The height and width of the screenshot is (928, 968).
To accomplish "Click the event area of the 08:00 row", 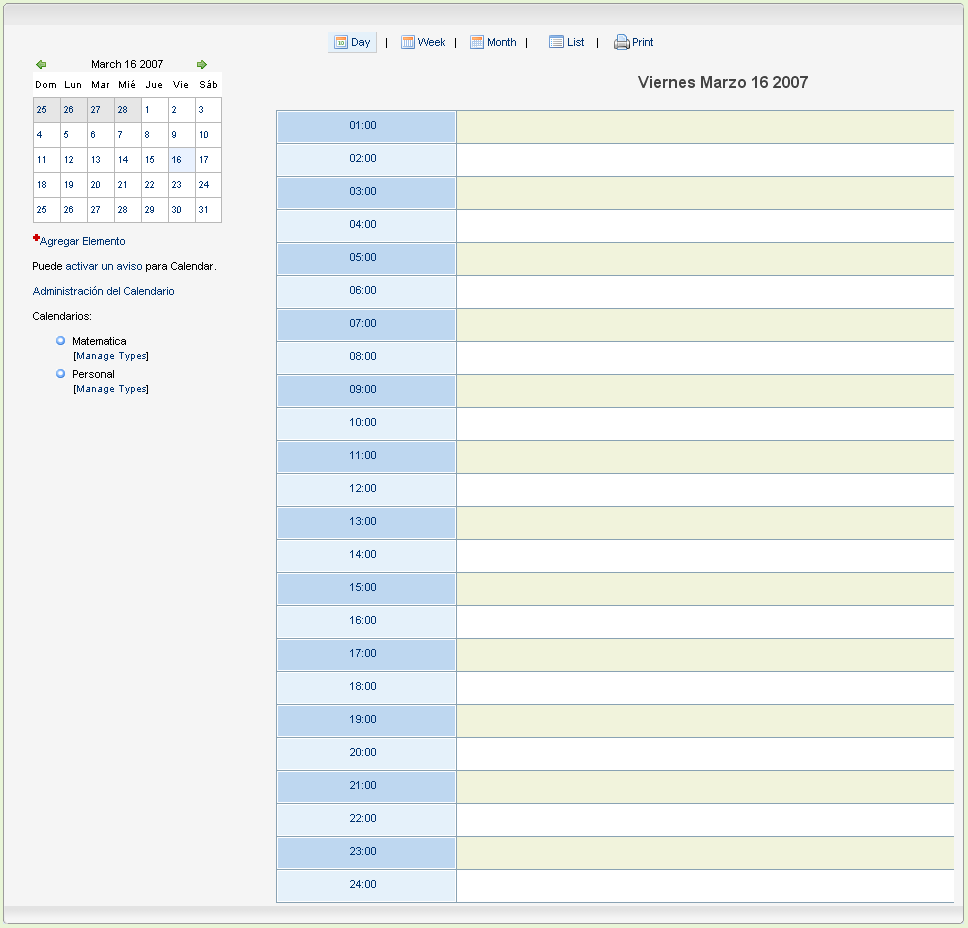I will tap(705, 357).
